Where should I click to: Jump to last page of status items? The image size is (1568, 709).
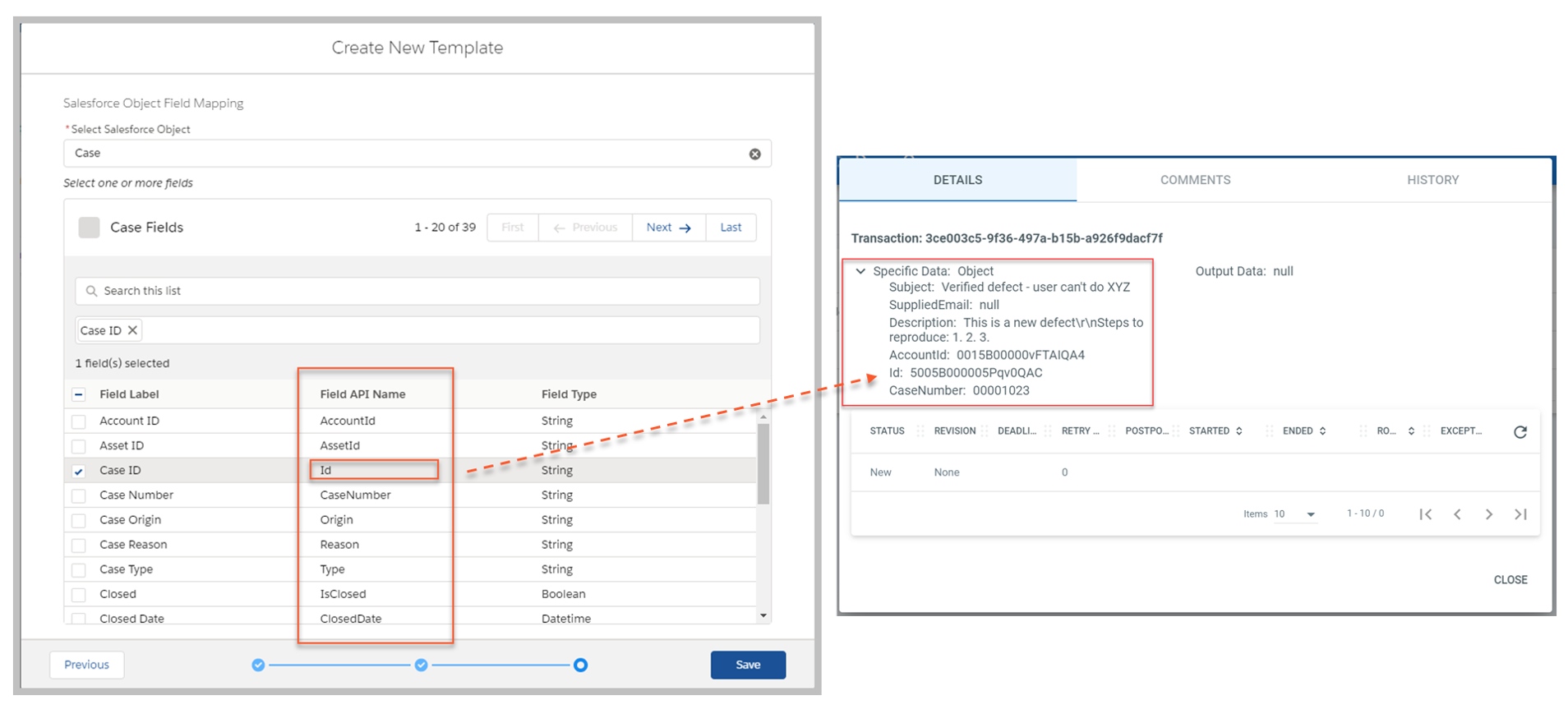(1520, 514)
